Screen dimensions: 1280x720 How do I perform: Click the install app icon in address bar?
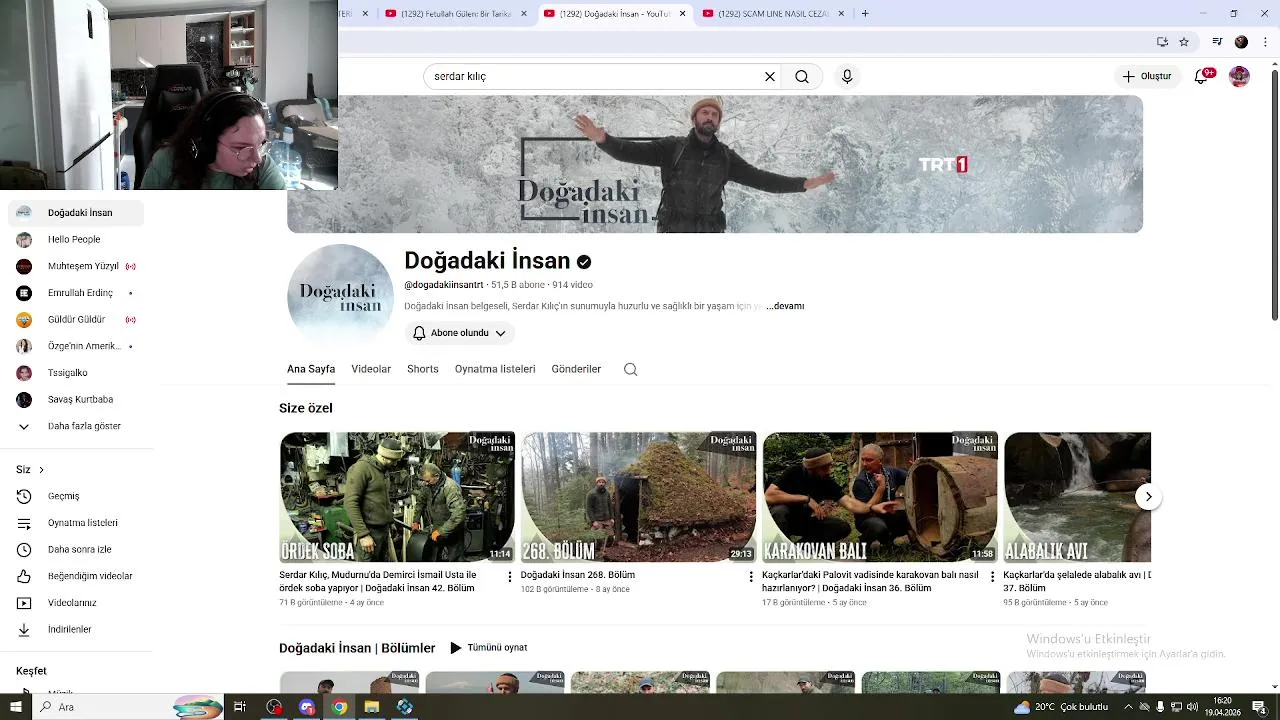pos(1162,42)
